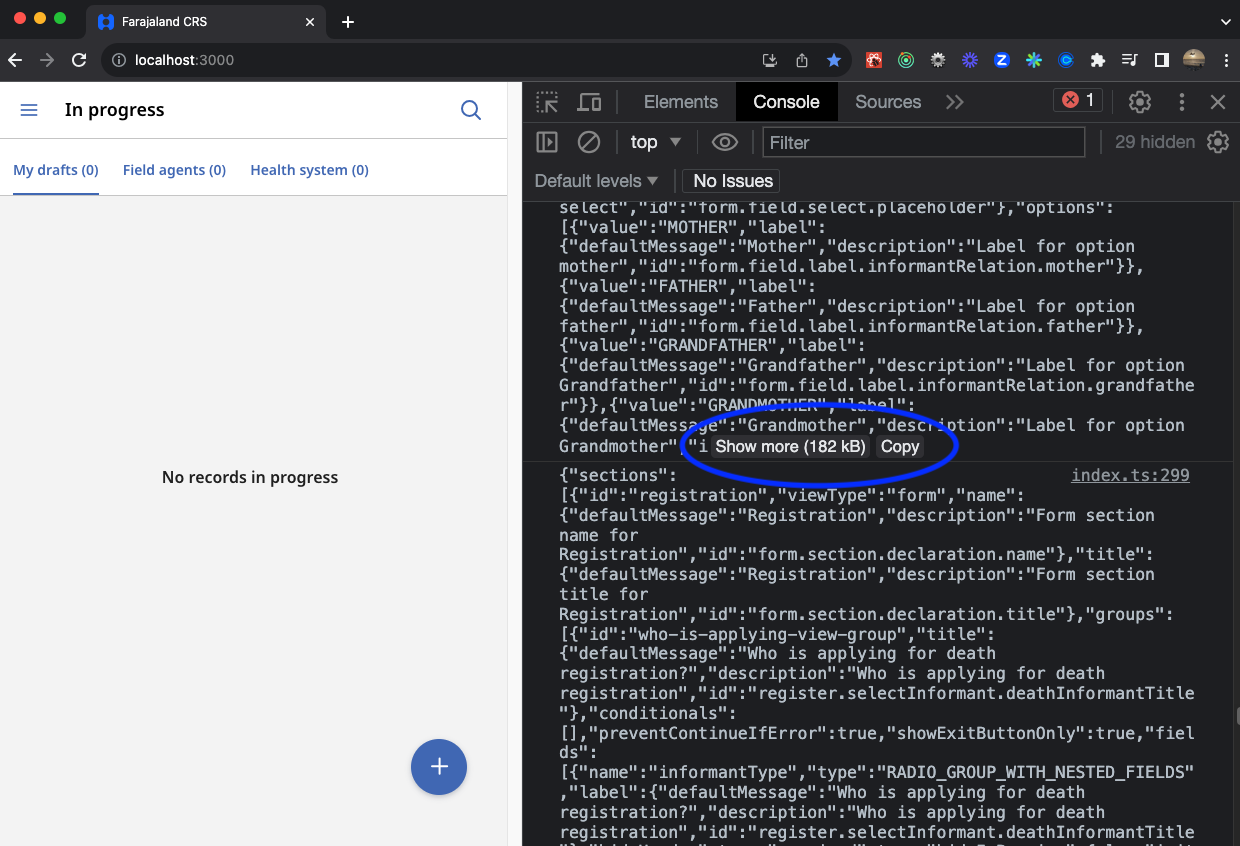The height and width of the screenshot is (846, 1240).
Task: Clear the console with the clear icon
Action: point(589,142)
